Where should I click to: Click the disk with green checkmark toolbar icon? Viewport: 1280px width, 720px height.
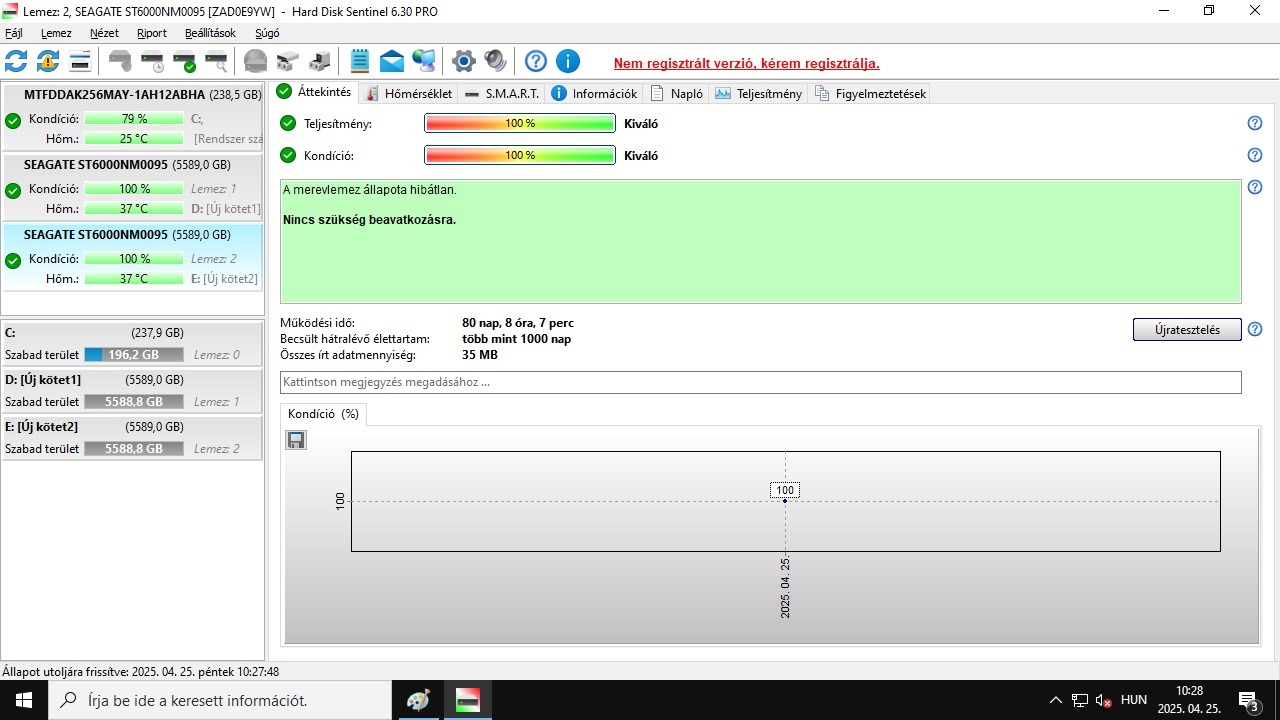click(x=184, y=61)
